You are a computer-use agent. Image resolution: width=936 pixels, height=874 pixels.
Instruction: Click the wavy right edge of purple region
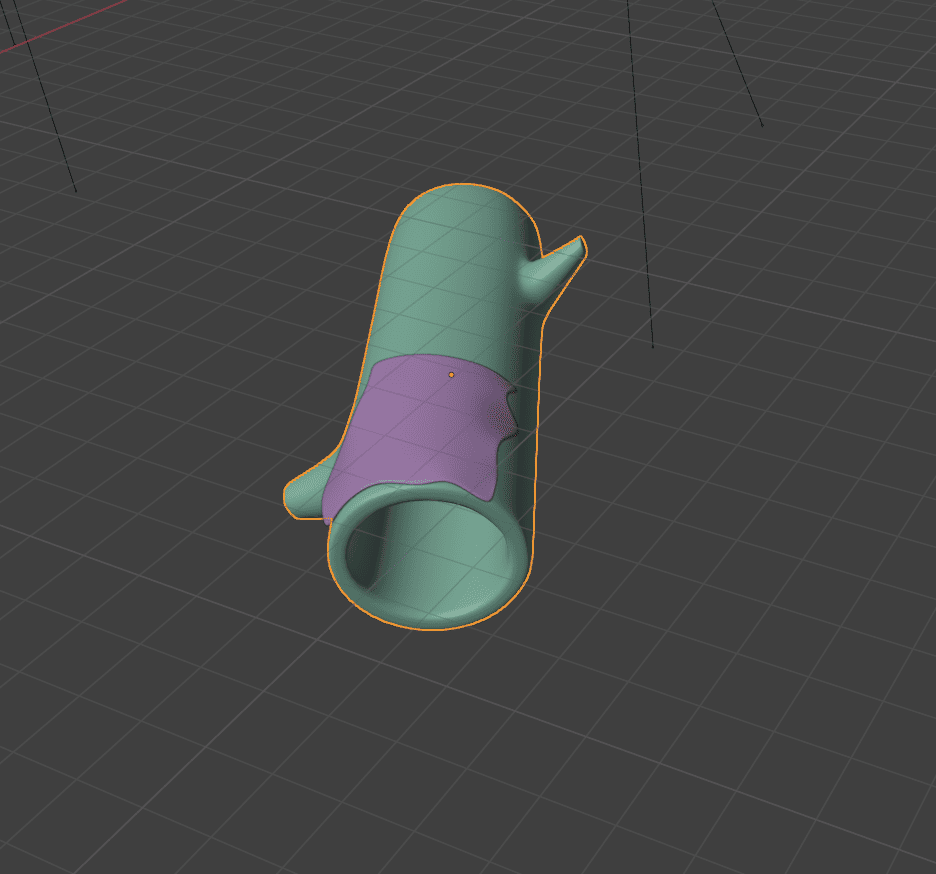(x=505, y=420)
